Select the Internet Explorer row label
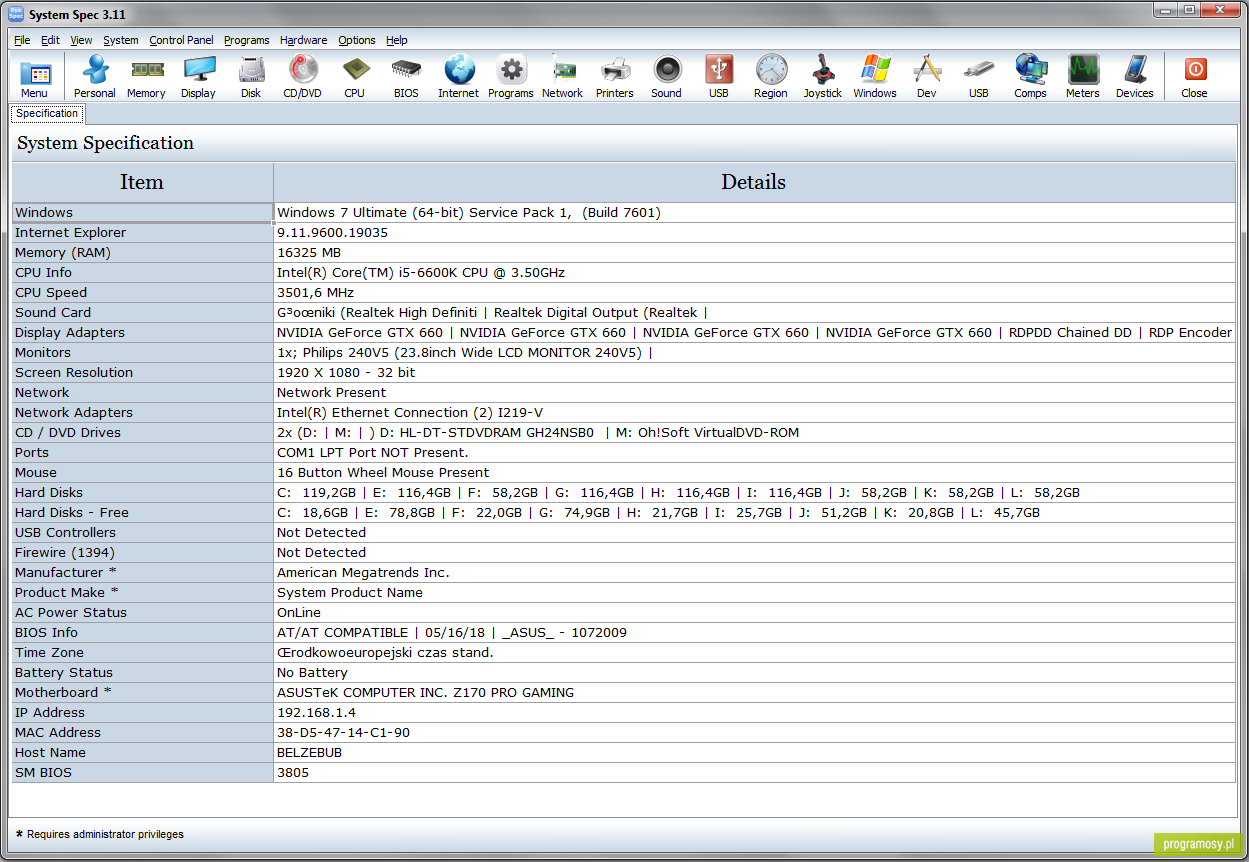 click(x=142, y=232)
